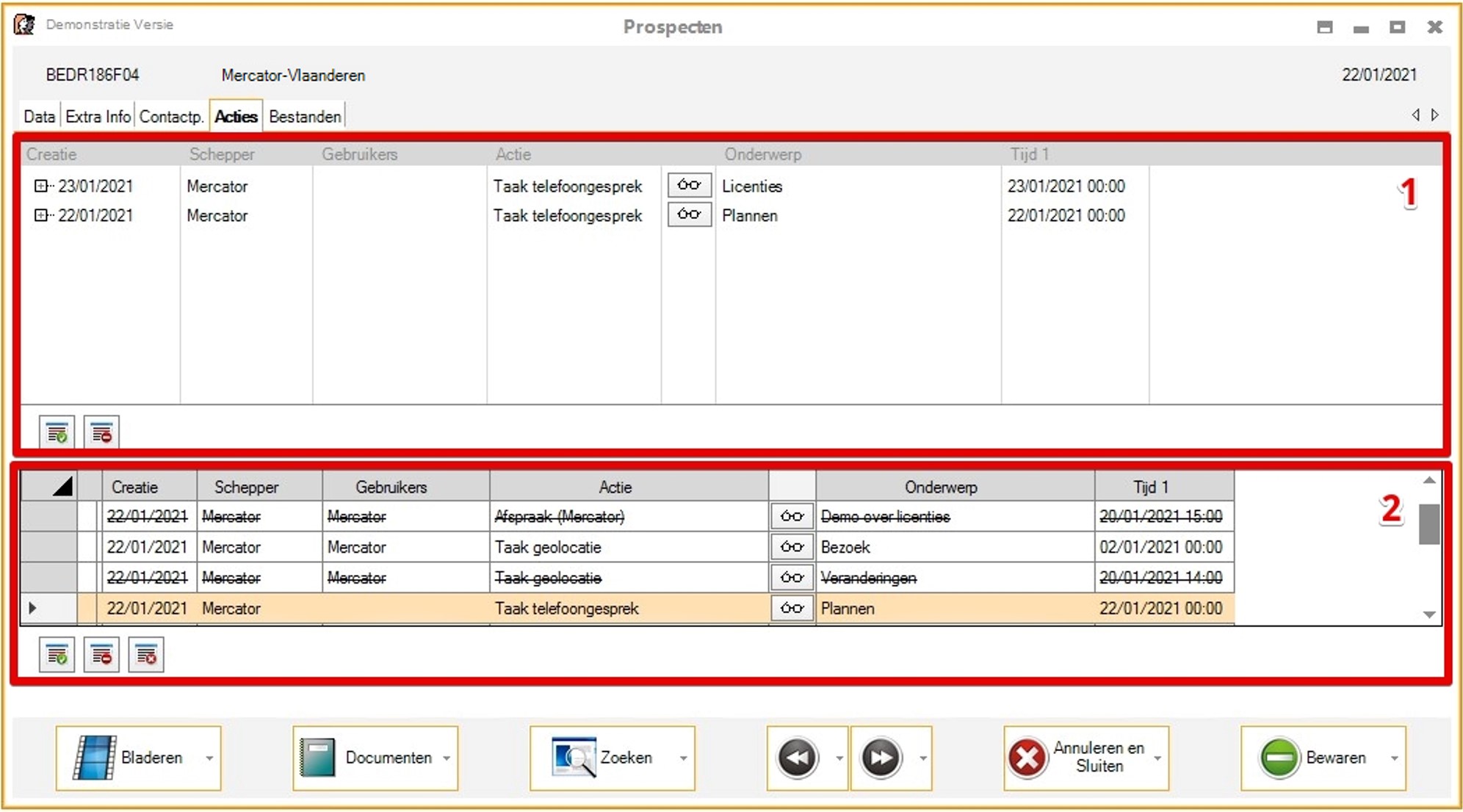Click the fast-forward next record button
1463x812 pixels.
881,758
